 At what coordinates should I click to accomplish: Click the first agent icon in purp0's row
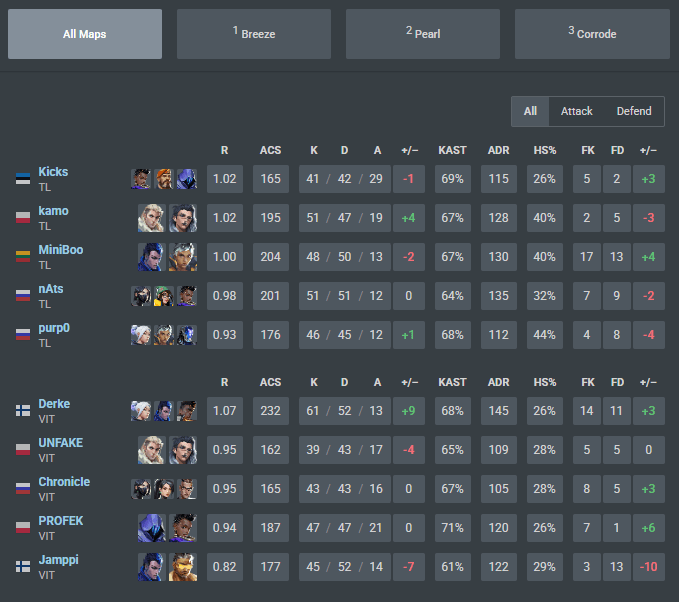tap(141, 335)
